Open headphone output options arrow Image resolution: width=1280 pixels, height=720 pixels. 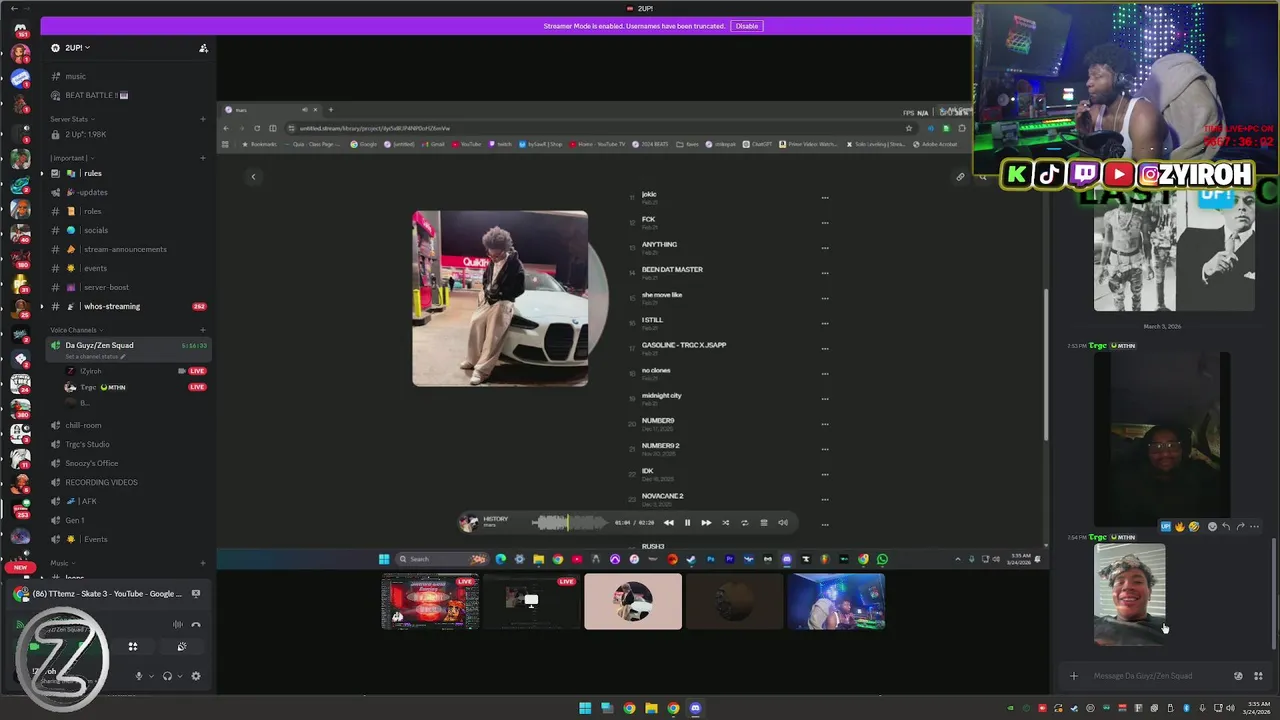coord(180,676)
